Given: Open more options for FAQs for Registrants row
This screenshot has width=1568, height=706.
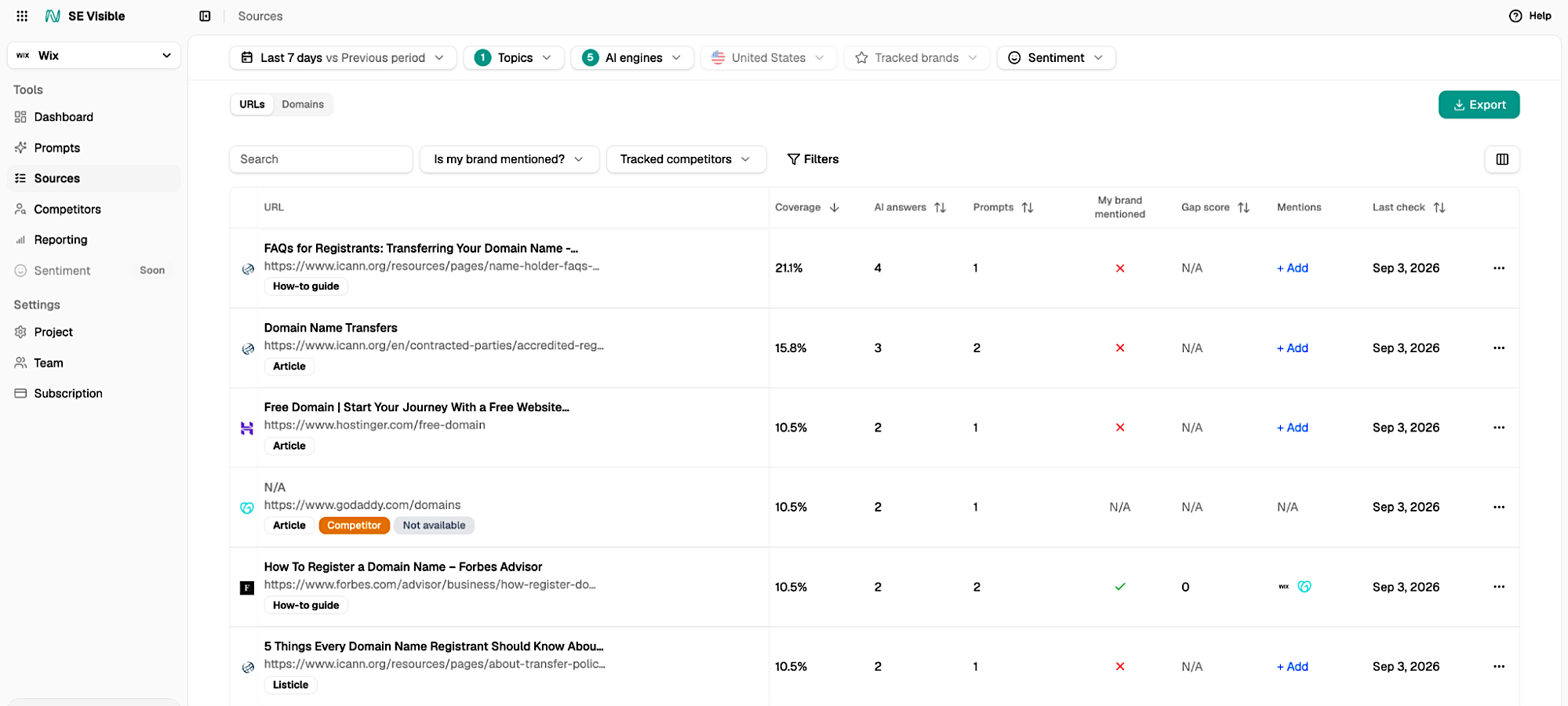Looking at the screenshot, I should pos(1499,268).
